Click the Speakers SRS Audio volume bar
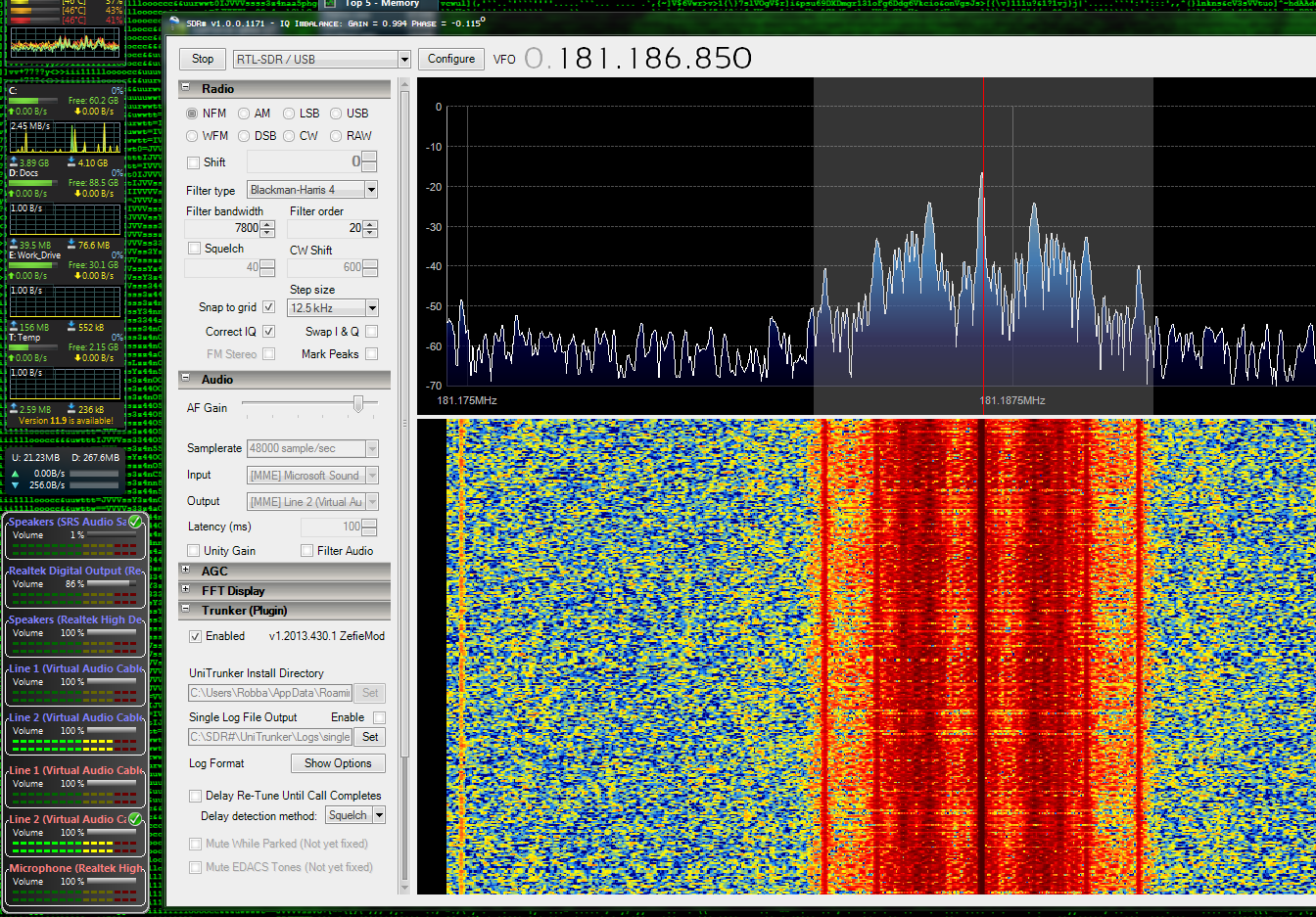The width and height of the screenshot is (1316, 917). pyautogui.click(x=112, y=535)
